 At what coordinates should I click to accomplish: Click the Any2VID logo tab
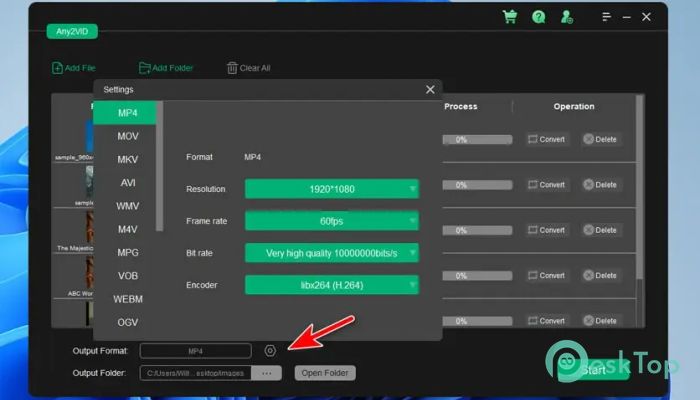tap(72, 31)
